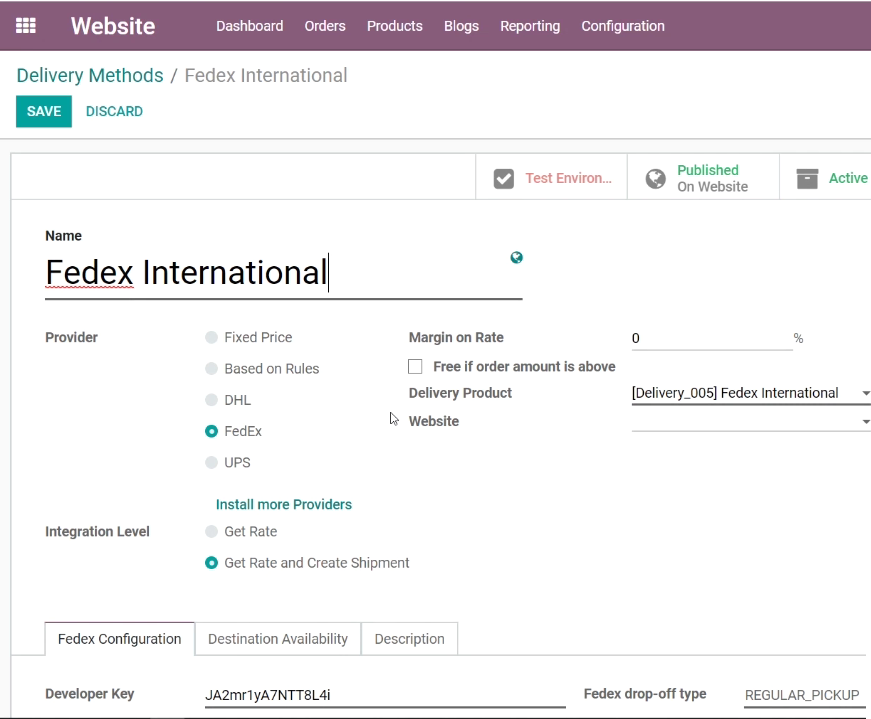Enable Free if order amount is above
The image size is (871, 719).
coord(415,367)
